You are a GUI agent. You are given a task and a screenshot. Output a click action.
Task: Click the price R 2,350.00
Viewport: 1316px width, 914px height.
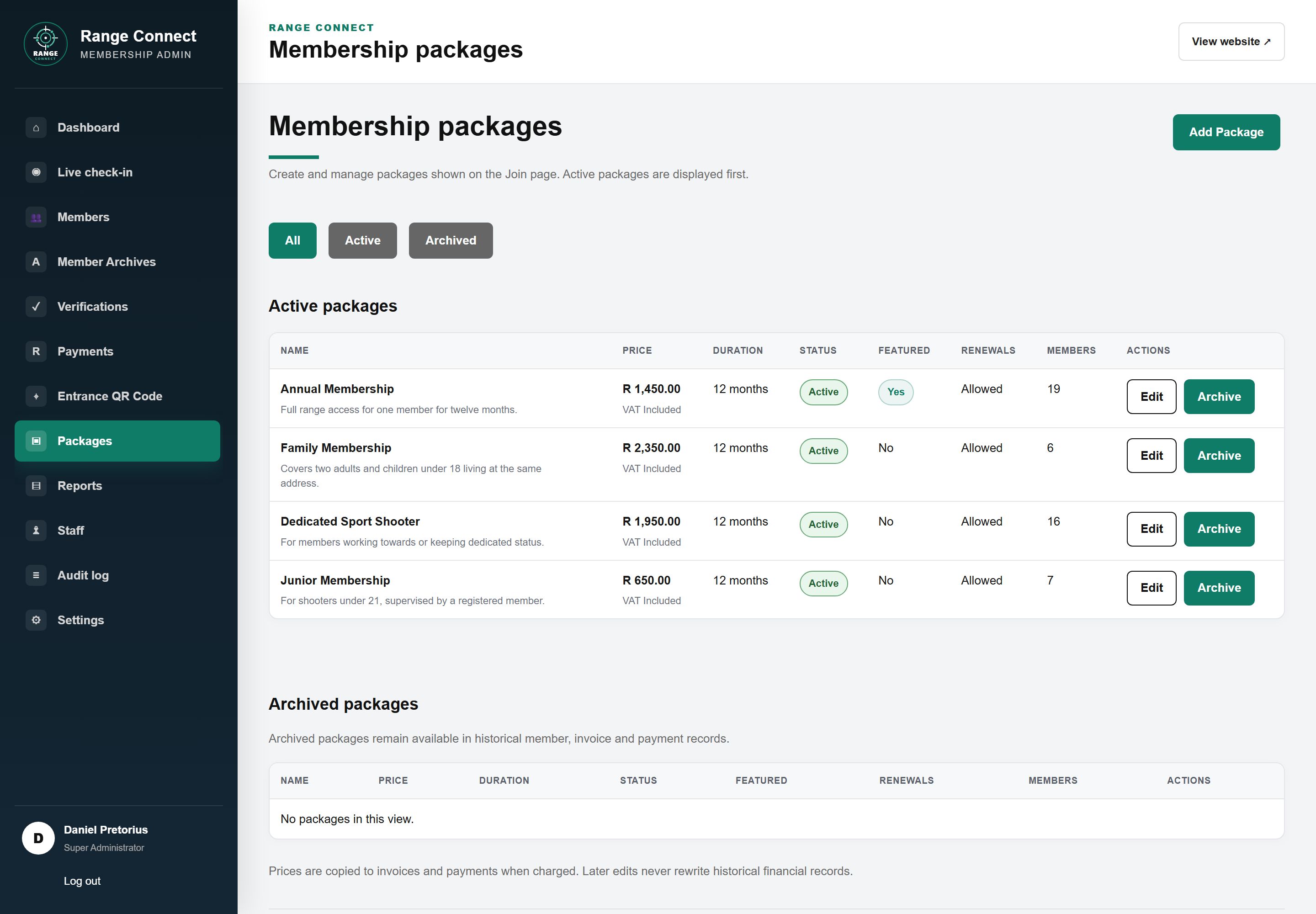pos(651,448)
